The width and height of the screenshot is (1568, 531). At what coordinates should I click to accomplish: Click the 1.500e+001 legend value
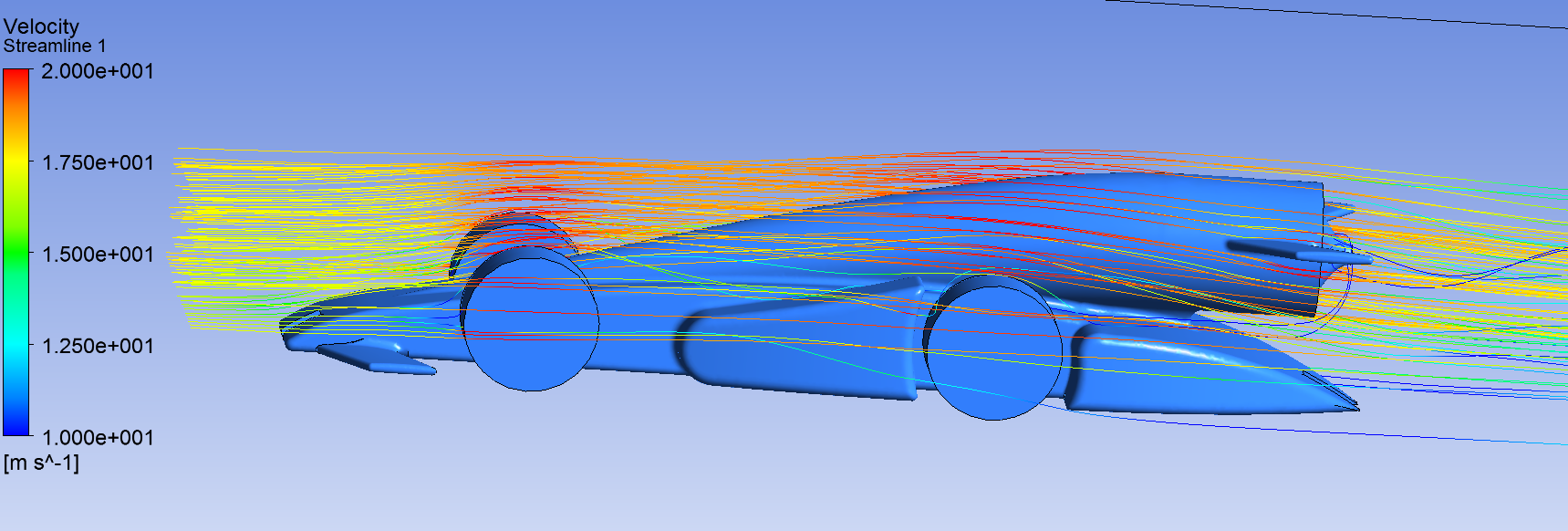click(x=98, y=255)
